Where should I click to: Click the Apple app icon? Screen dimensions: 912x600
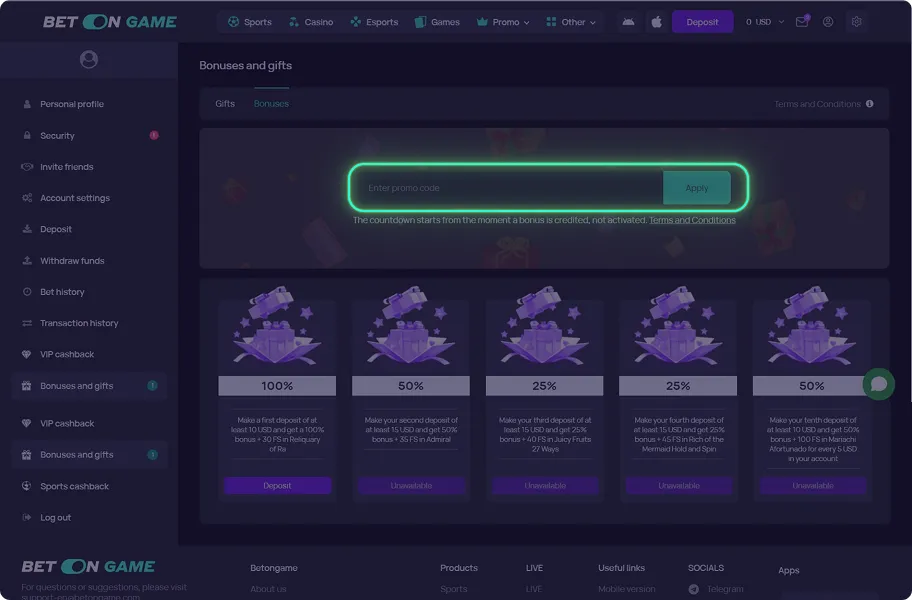(656, 20)
